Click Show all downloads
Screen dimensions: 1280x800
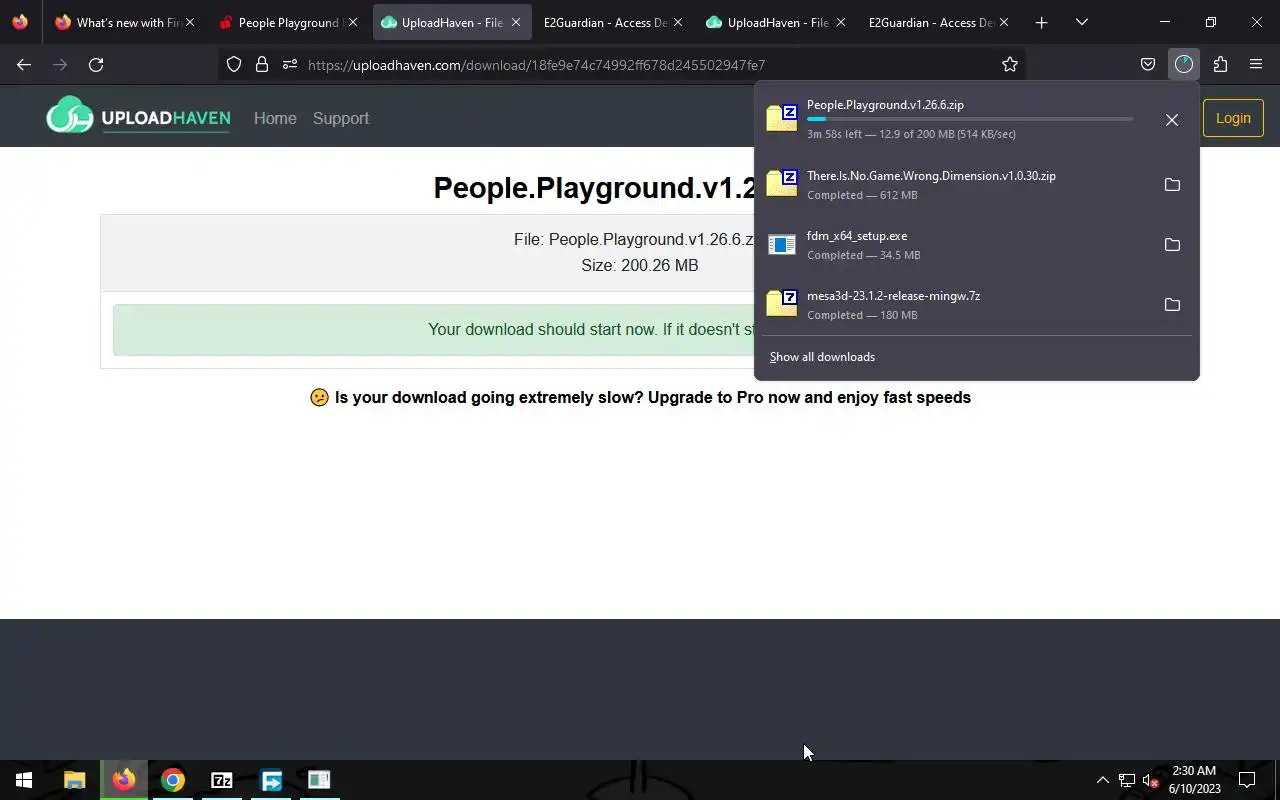point(822,357)
